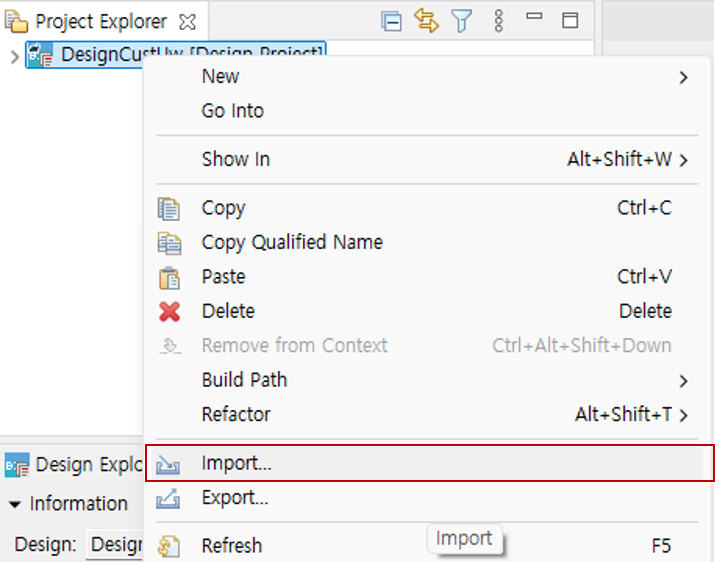Open View Menu three-dots icon
Image resolution: width=715 pixels, height=562 pixels.
point(499,21)
